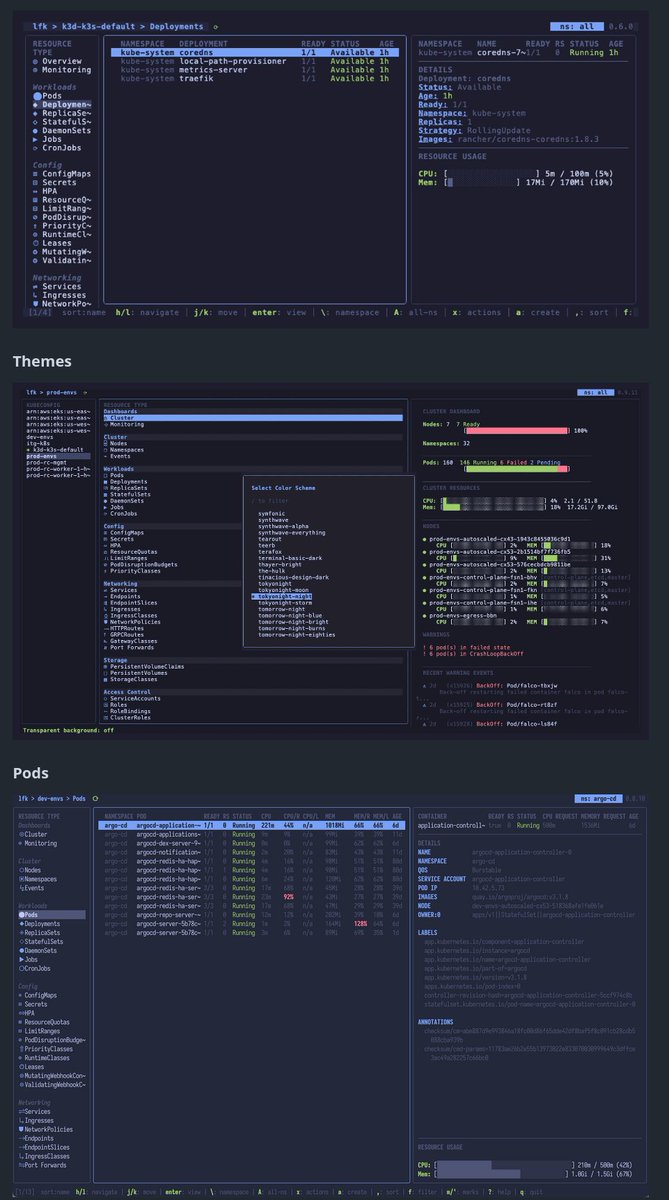Click the Leases clock icon in k3d-k3s-default sidebar

35,243
